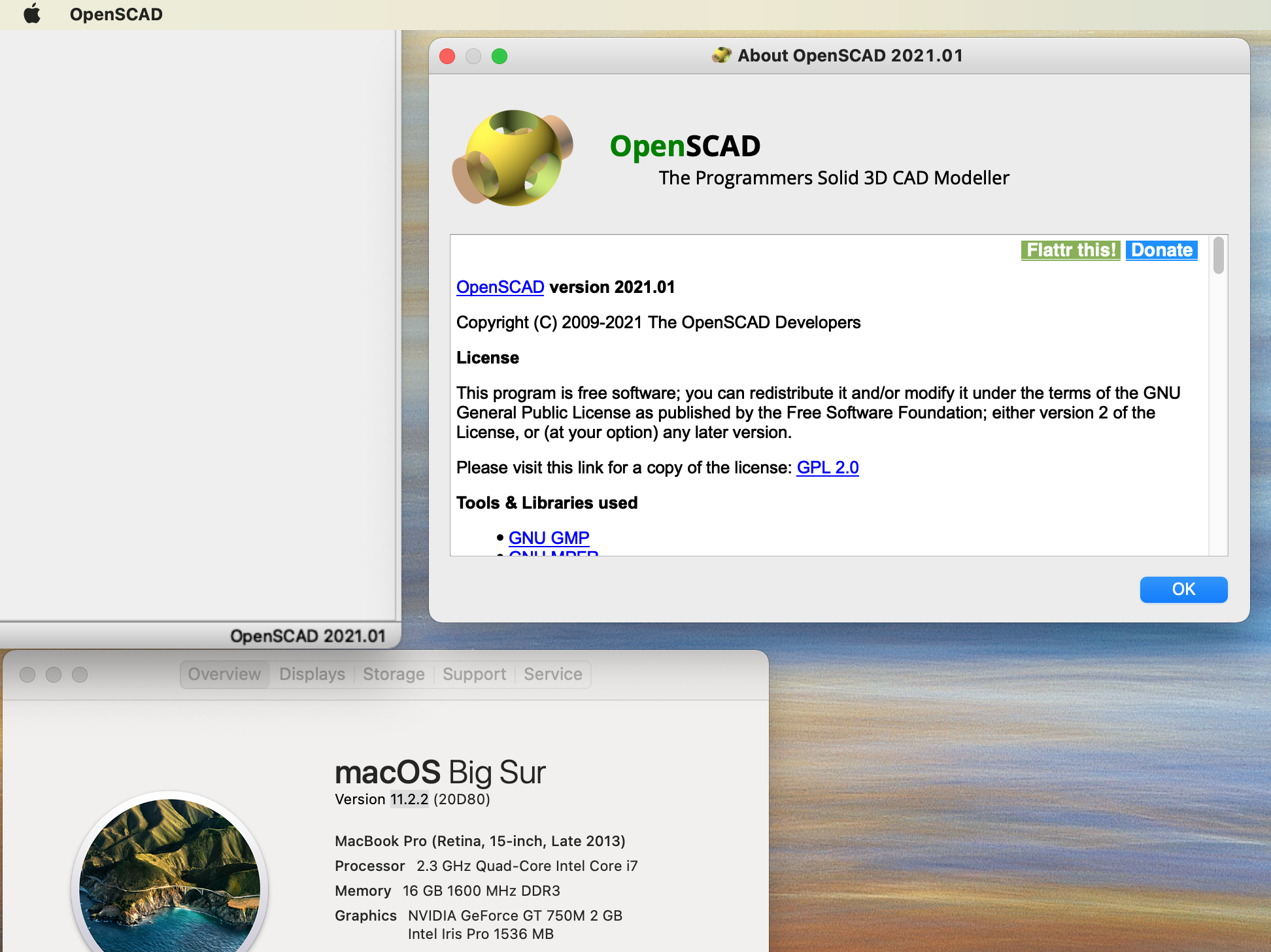The height and width of the screenshot is (952, 1271).
Task: Click the GNU MPFR link
Action: tap(553, 555)
